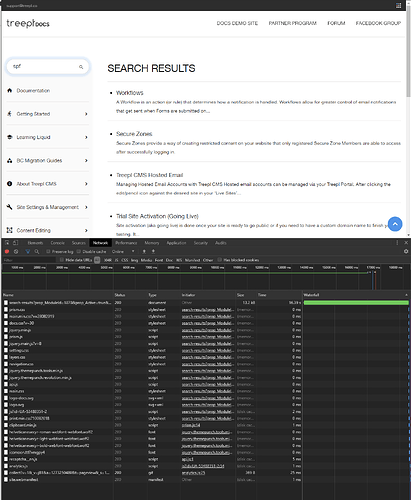Image resolution: width=411 pixels, height=500 pixels.
Task: Expand Content Editing chevron
Action: coord(86,231)
